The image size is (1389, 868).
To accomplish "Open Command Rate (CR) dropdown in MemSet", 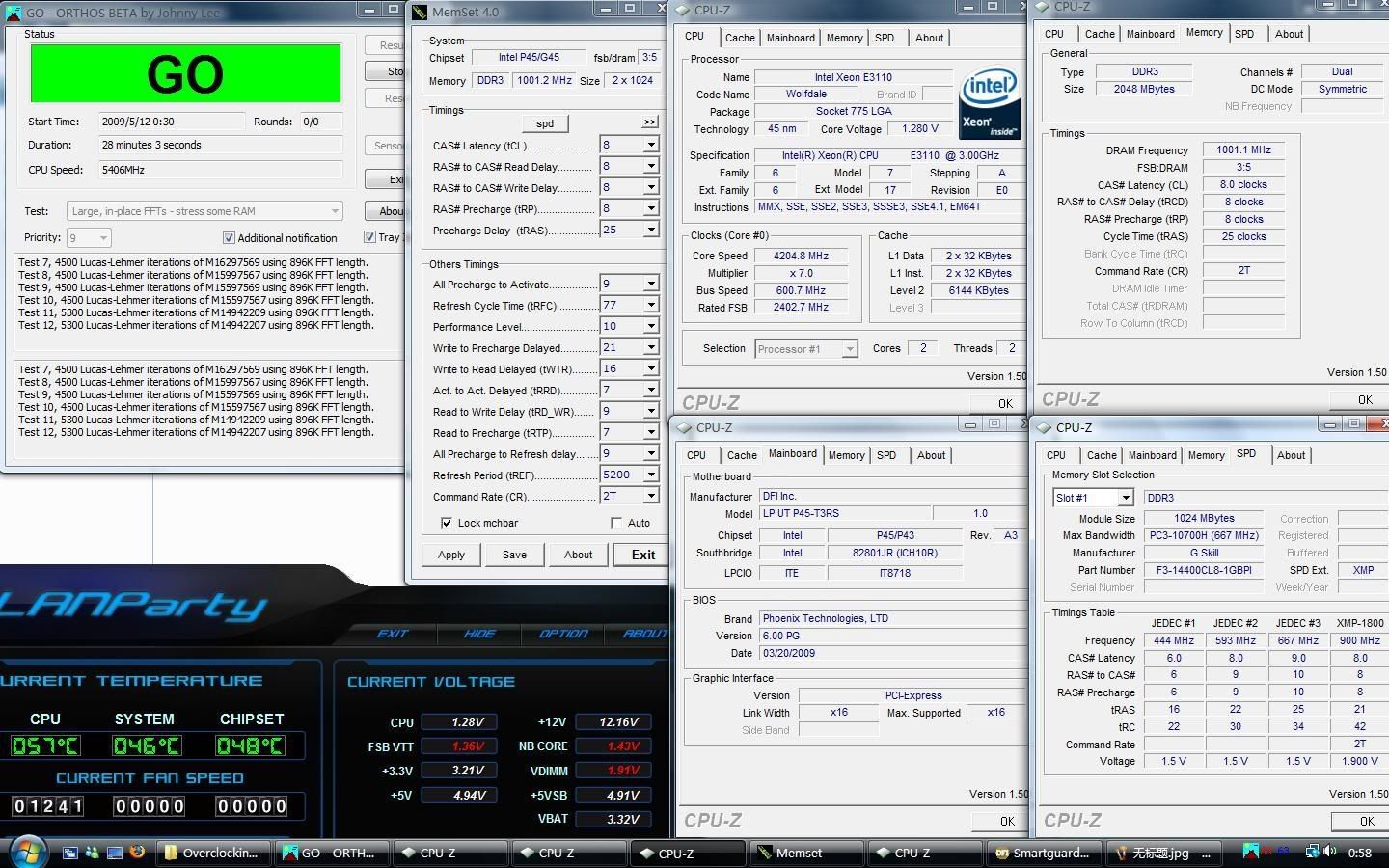I will [651, 496].
